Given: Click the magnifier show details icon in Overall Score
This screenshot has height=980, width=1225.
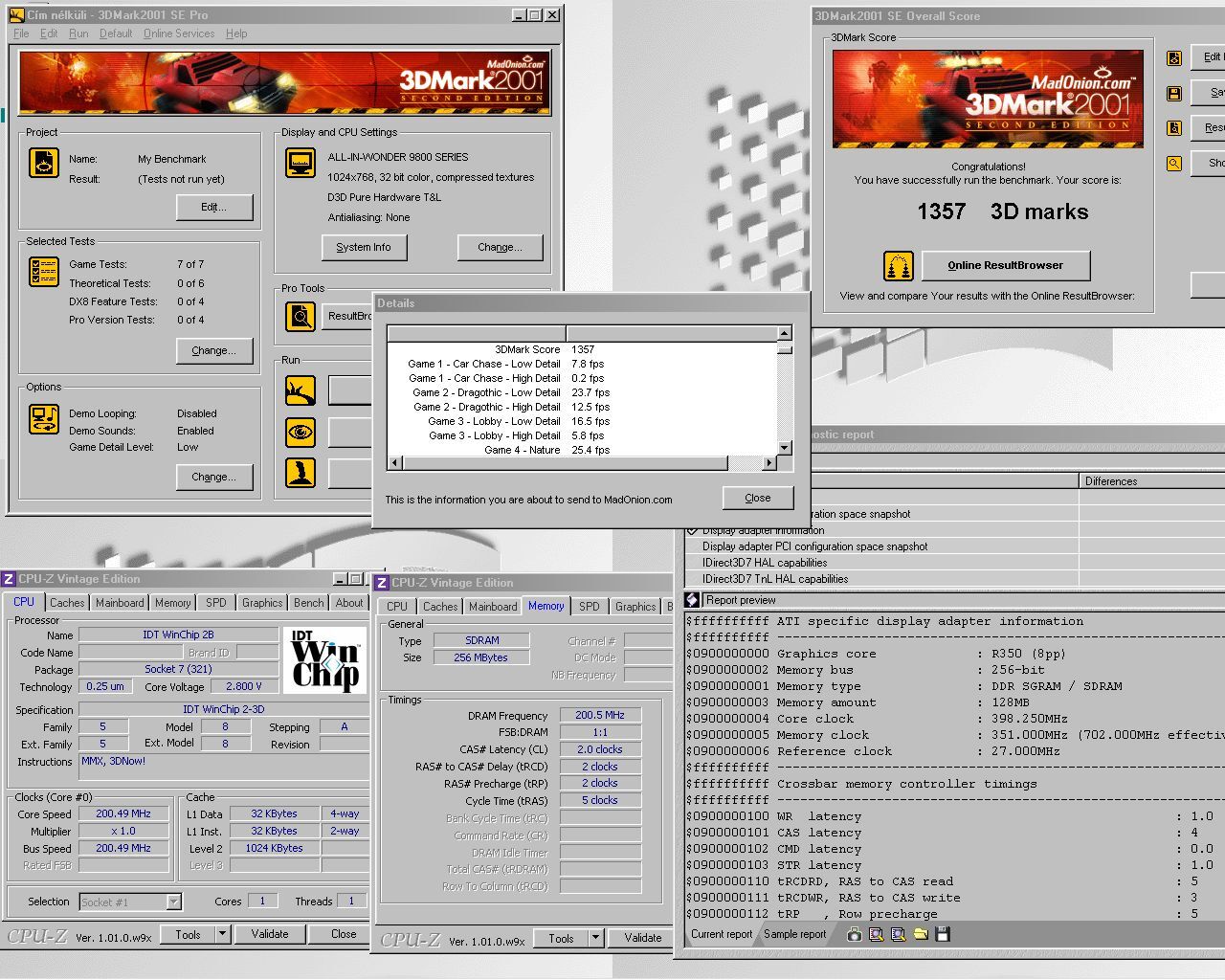Looking at the screenshot, I should point(1174,164).
